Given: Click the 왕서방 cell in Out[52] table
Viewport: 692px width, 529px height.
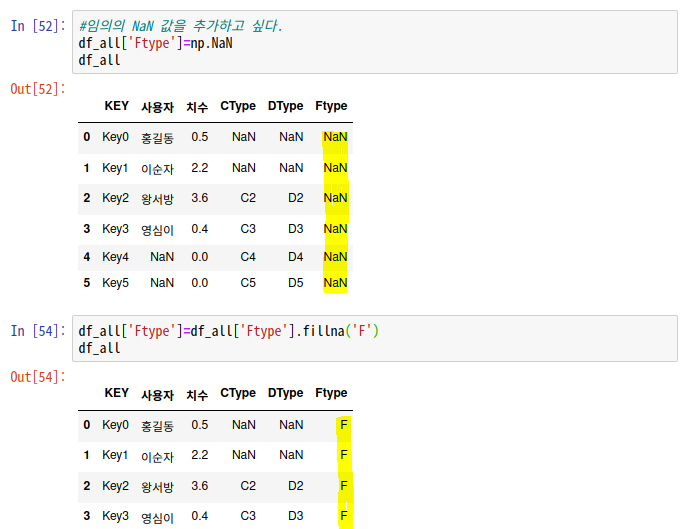Looking at the screenshot, I should point(158,199).
